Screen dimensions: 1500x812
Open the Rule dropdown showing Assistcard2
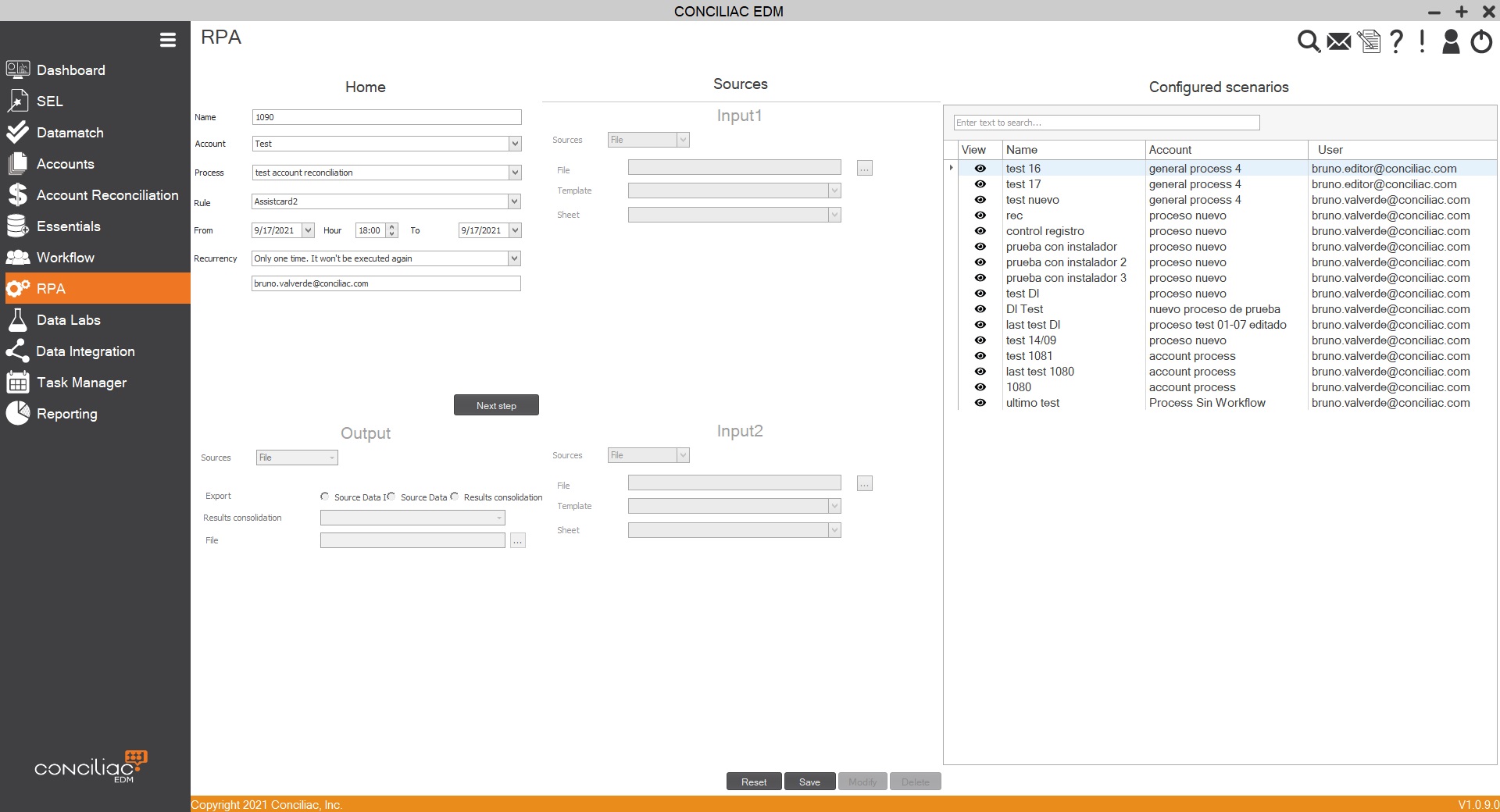pos(514,201)
